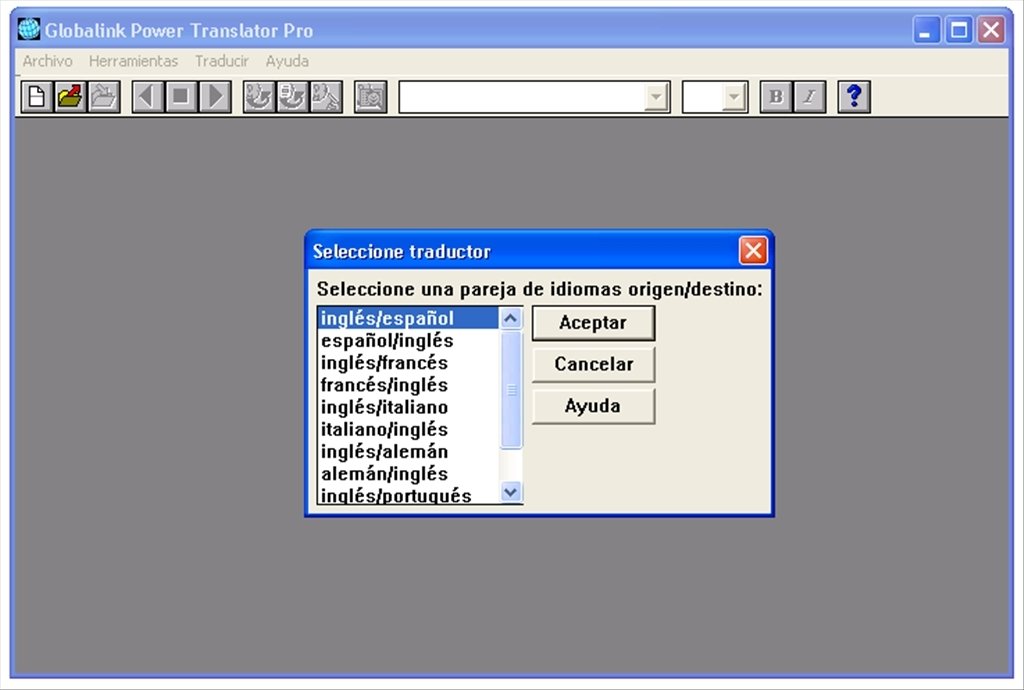Click the Cancelar button

(x=593, y=364)
